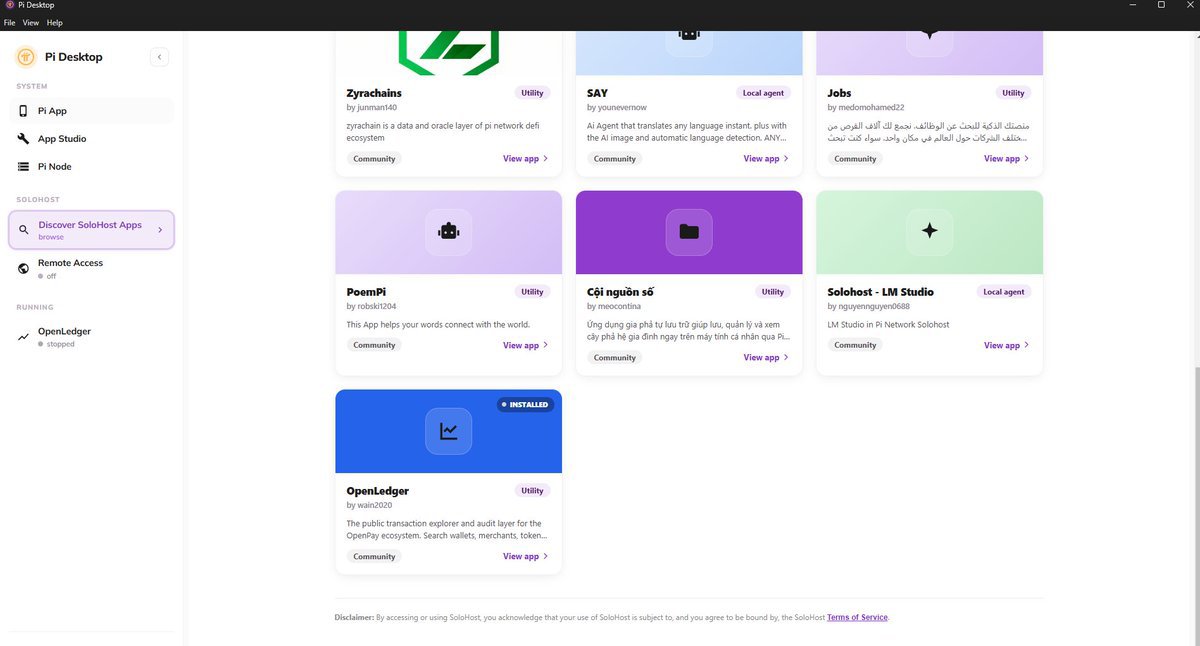Click the Community badge on Zyrachains

tap(374, 159)
